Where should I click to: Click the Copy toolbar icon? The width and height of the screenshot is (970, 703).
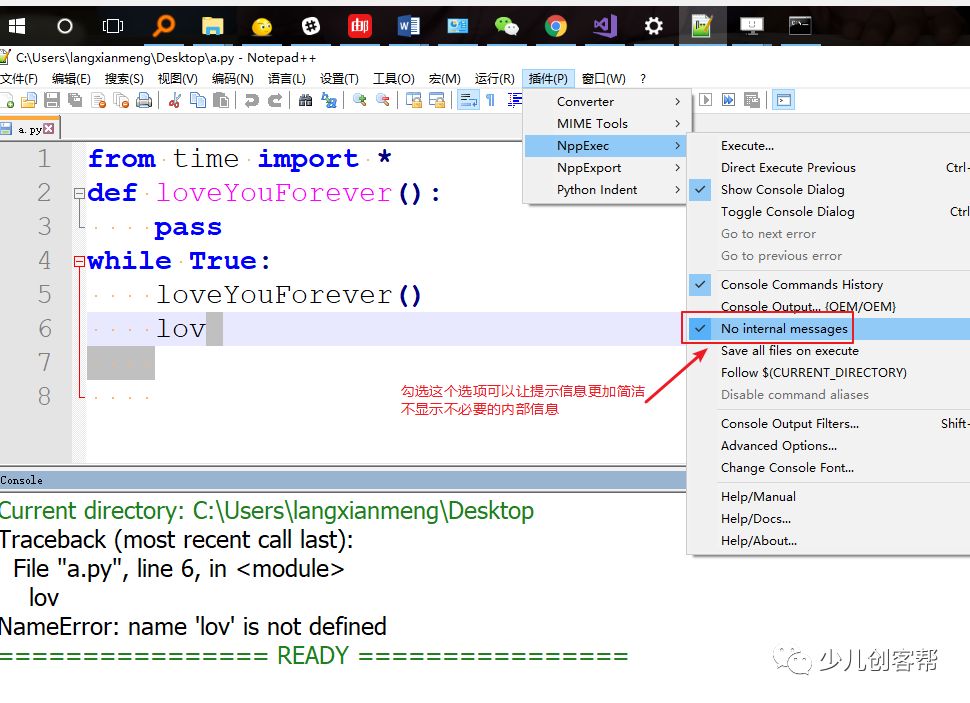[198, 100]
